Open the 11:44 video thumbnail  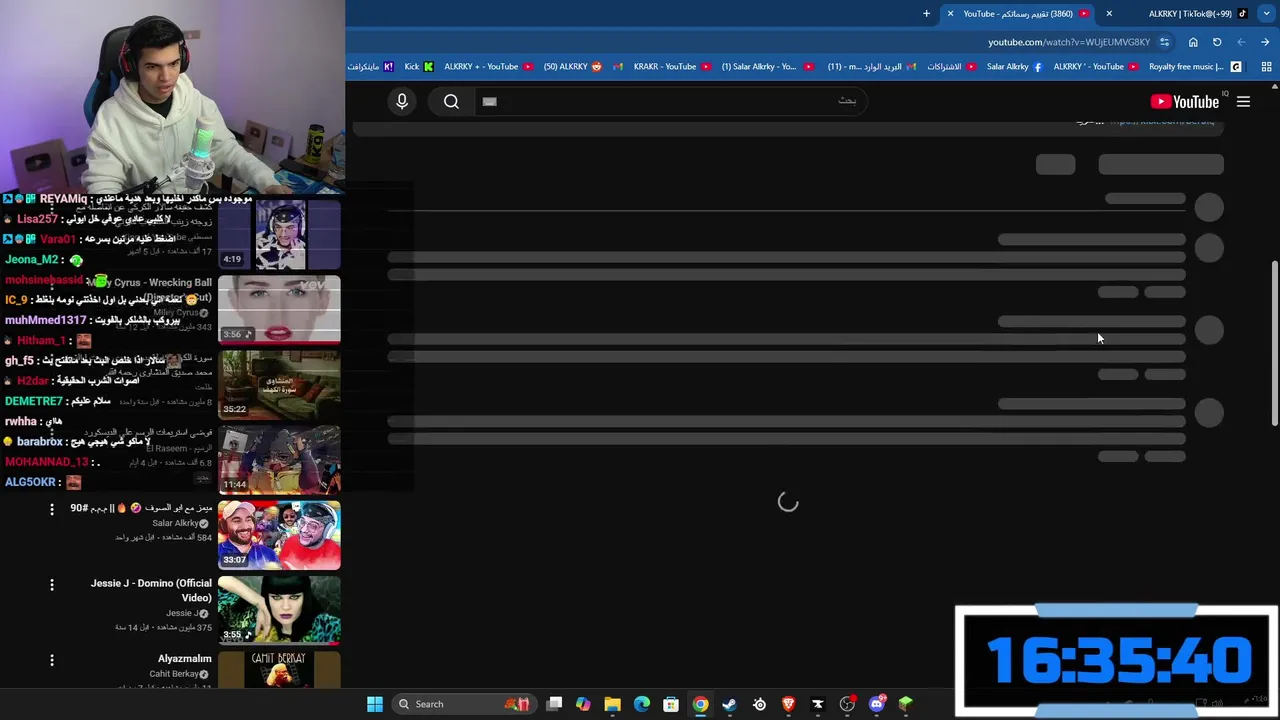click(279, 460)
